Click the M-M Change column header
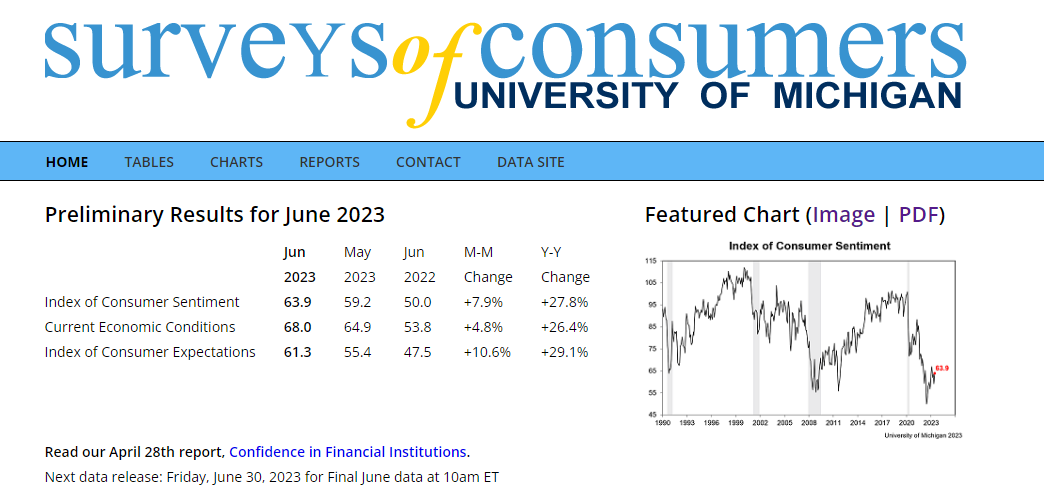 pyautogui.click(x=488, y=265)
